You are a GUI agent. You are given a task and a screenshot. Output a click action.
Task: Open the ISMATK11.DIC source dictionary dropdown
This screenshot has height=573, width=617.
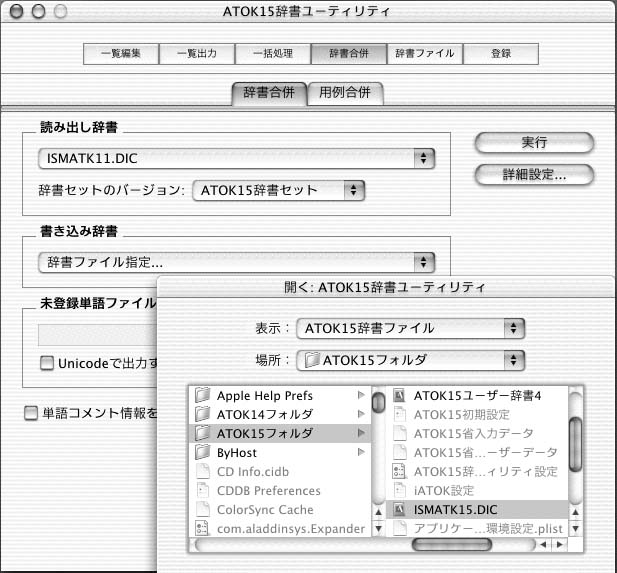point(236,159)
